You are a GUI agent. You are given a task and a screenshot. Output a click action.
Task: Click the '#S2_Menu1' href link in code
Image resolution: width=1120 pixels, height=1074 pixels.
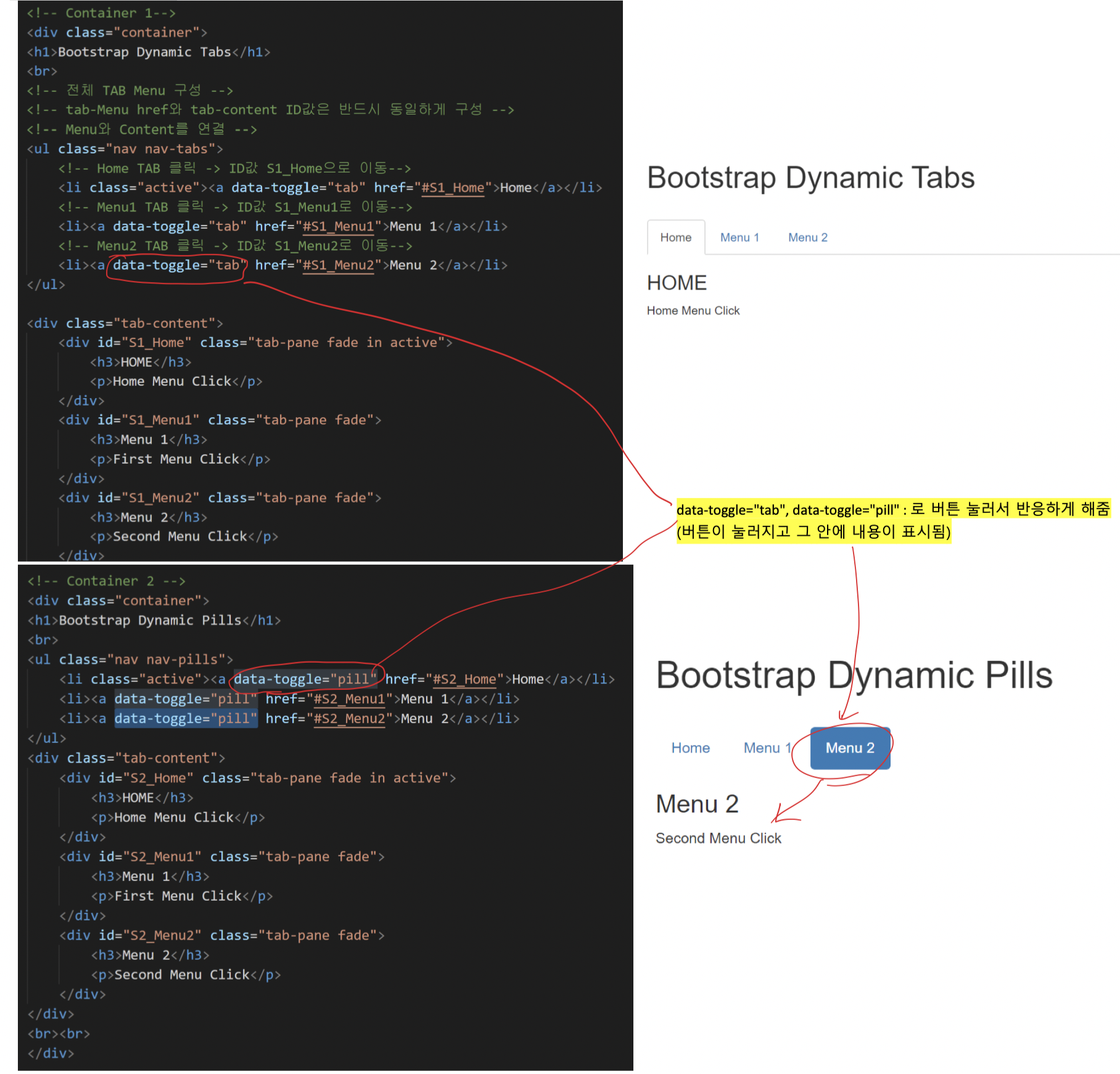pos(350,699)
